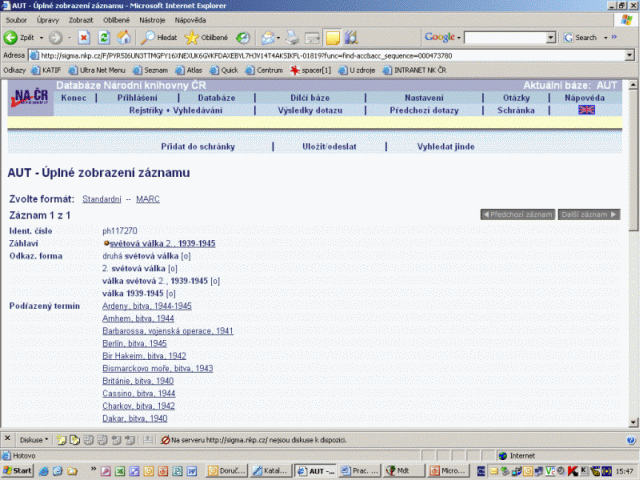Open heading světová válka 2., 1939-1945

click(x=162, y=244)
